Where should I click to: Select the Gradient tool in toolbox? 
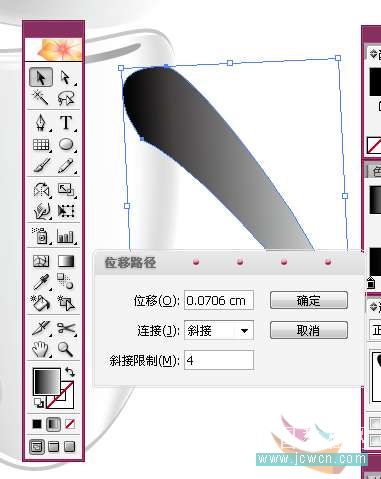pyautogui.click(x=66, y=261)
